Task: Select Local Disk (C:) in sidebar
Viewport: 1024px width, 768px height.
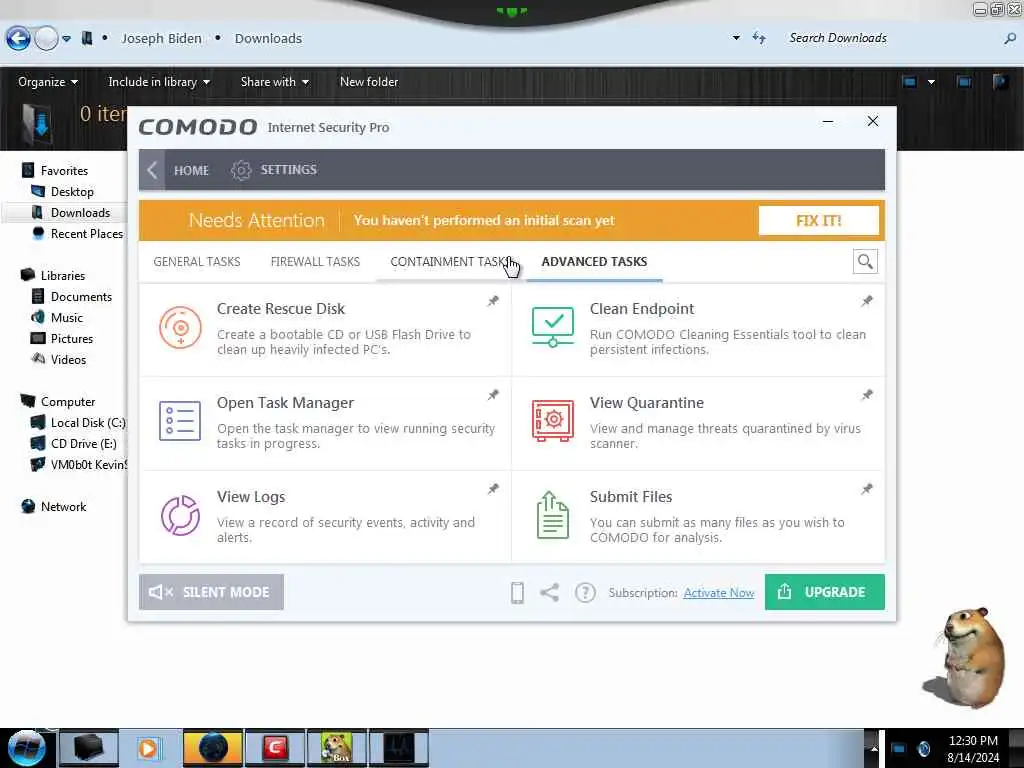Action: [x=88, y=423]
